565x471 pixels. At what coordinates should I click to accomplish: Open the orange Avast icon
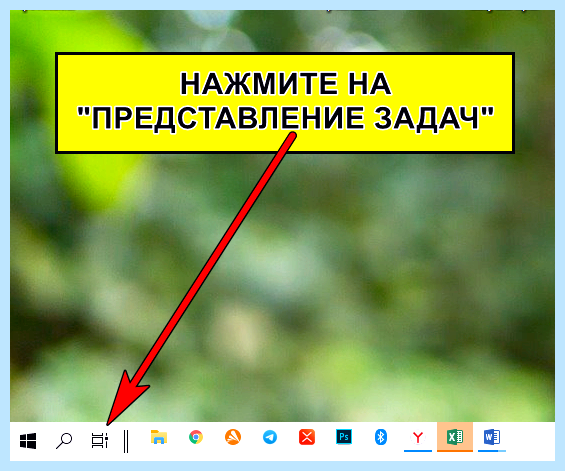pos(233,437)
